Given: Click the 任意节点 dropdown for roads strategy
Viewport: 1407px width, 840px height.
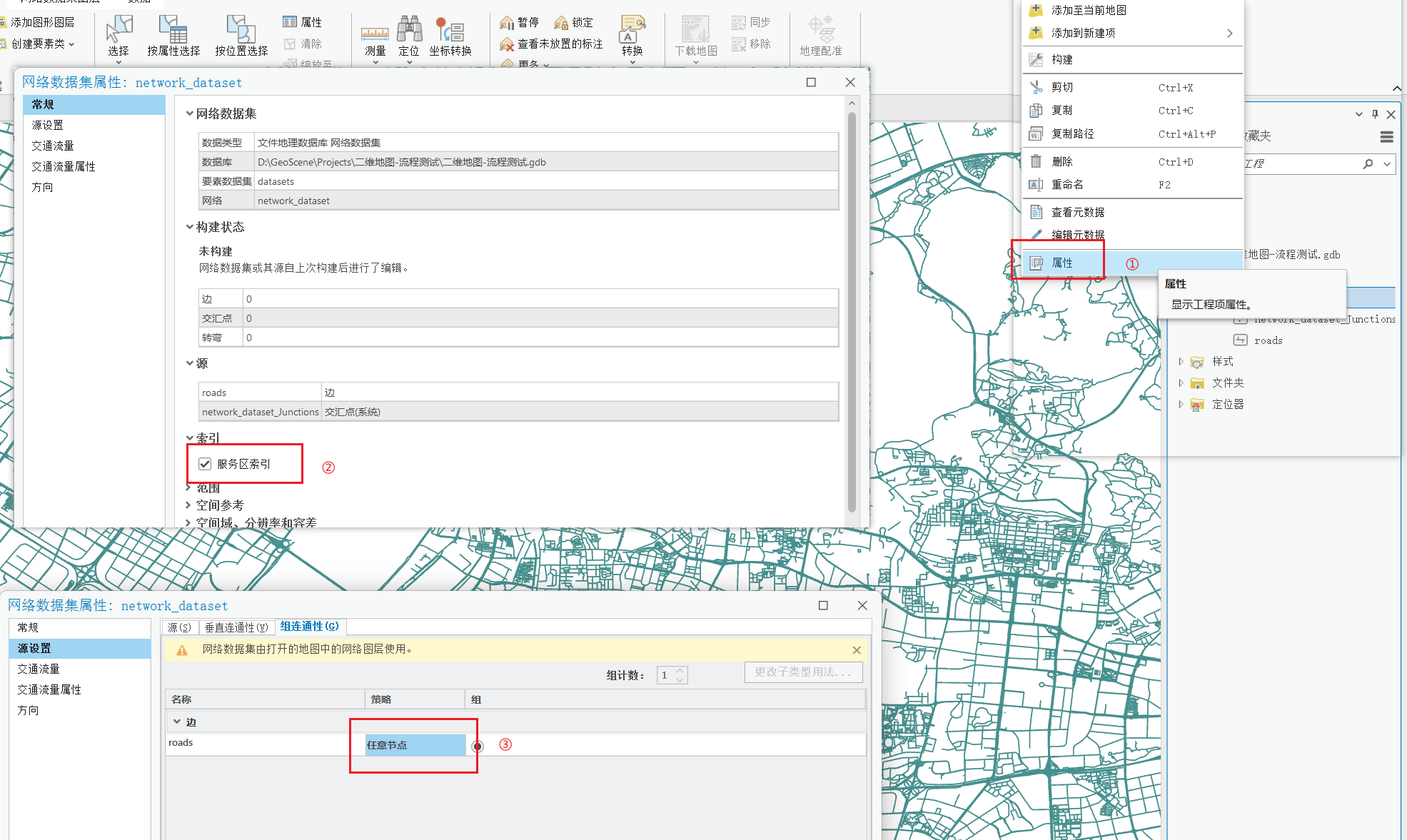Looking at the screenshot, I should 413,744.
